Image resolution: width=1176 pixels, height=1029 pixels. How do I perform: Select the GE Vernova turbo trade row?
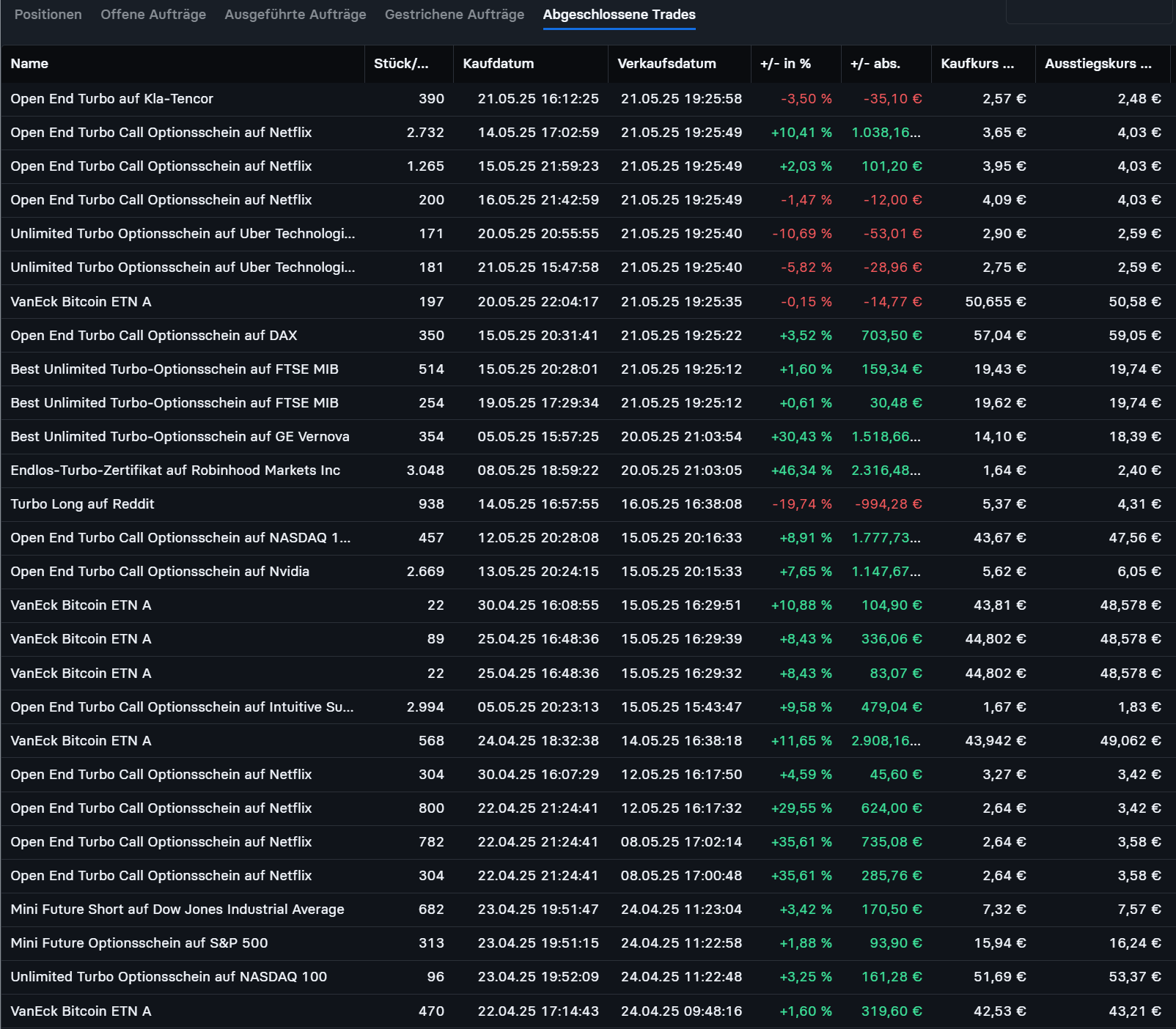pos(588,436)
